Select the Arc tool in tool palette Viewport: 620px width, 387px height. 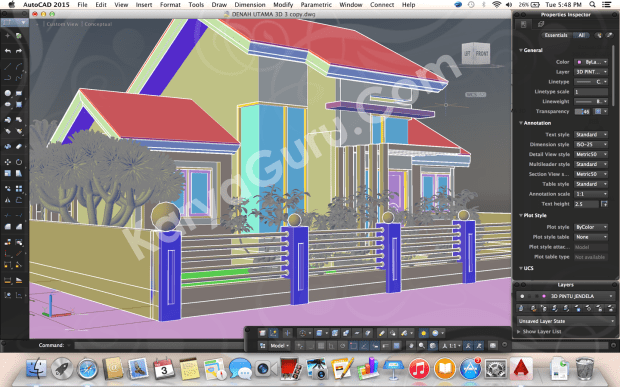coord(19,67)
